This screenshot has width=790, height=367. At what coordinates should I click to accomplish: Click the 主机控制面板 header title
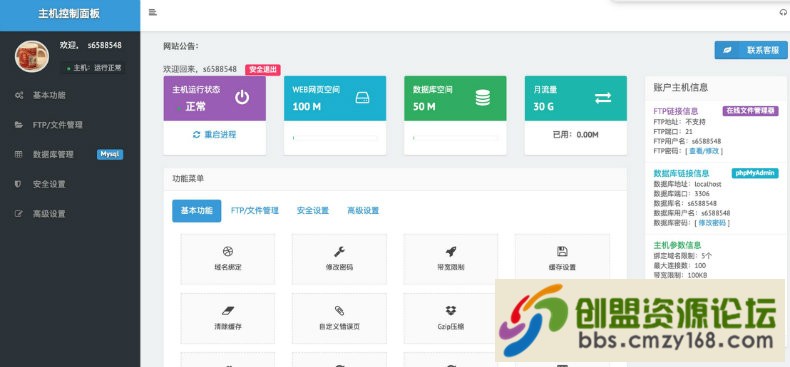point(69,14)
